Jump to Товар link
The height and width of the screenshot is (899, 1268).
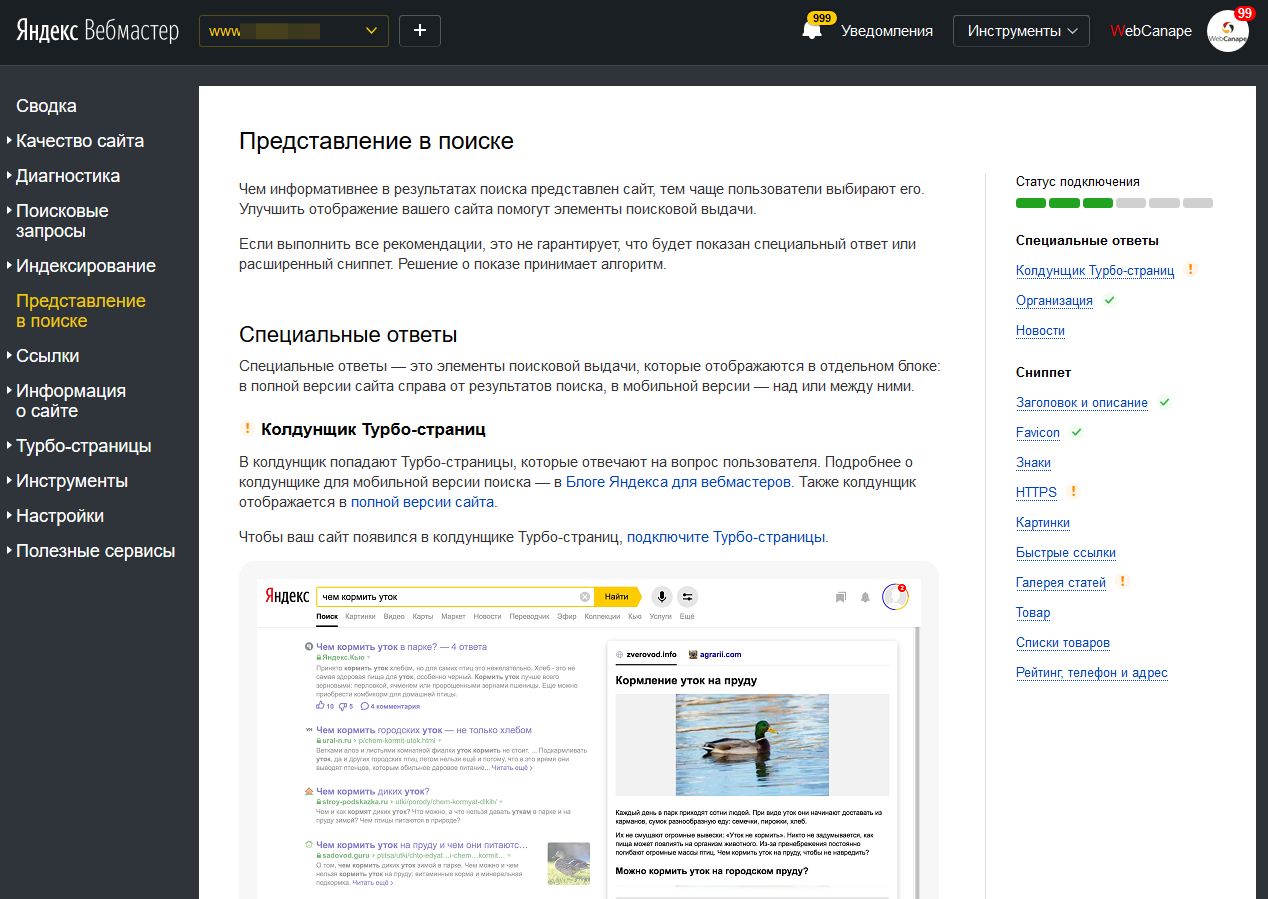(x=1033, y=613)
